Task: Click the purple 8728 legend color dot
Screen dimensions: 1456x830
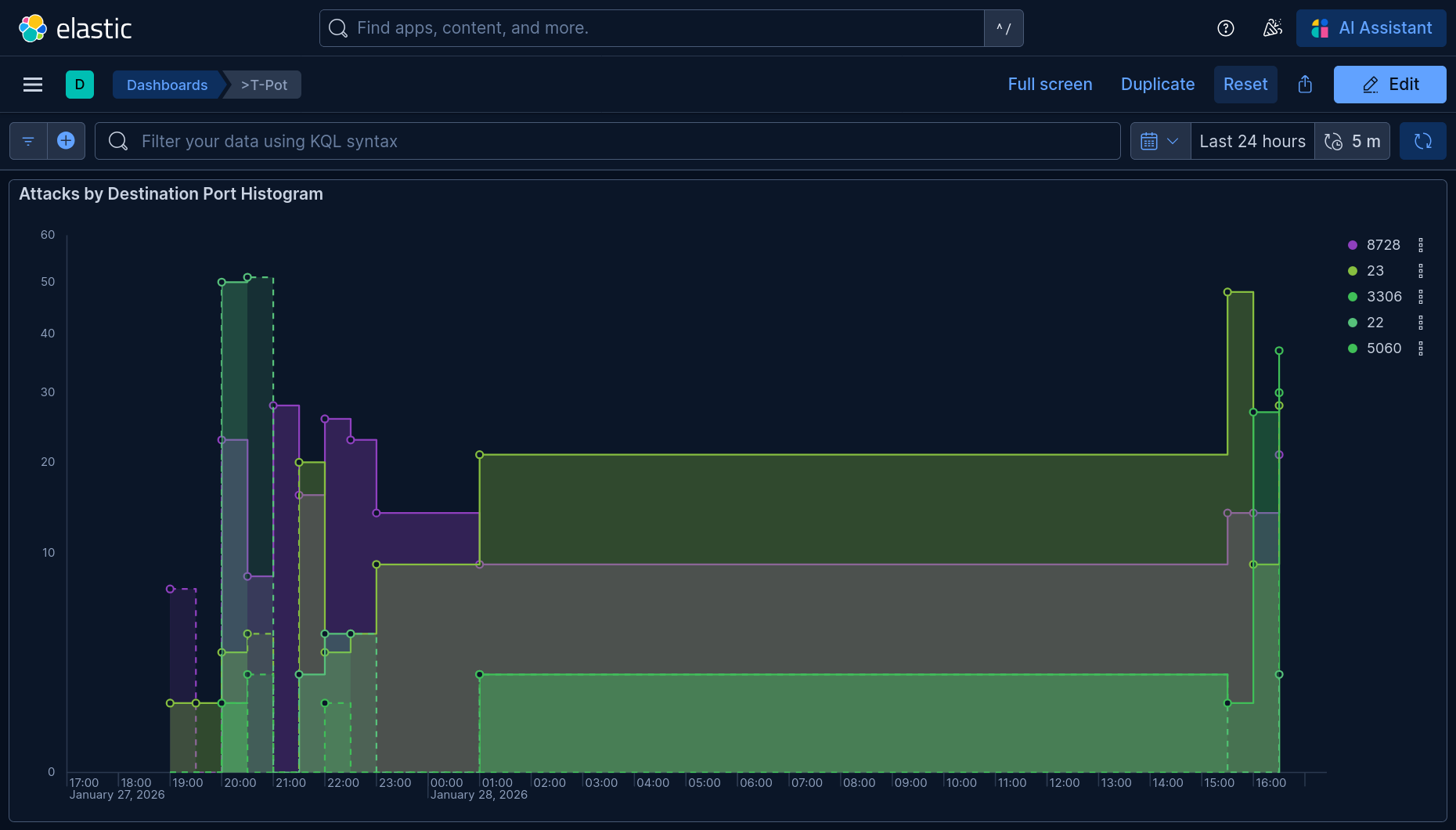Action: point(1353,245)
